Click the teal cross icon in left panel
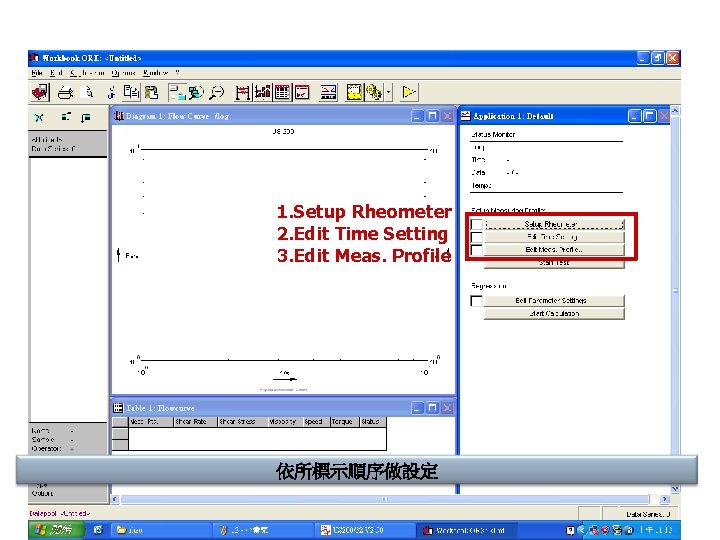 [39, 118]
